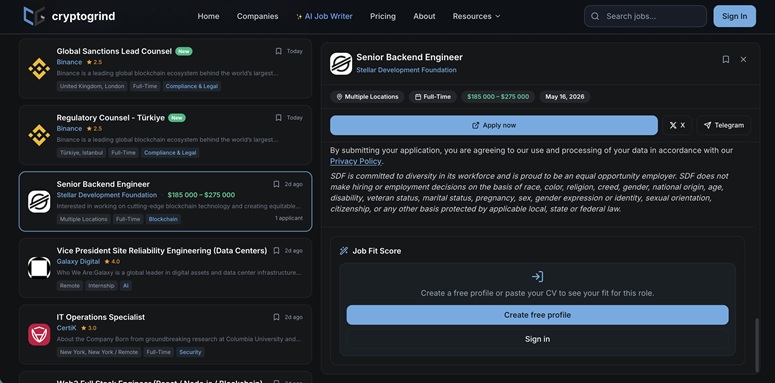Open Stellar Development Foundation link in detail panel
Image resolution: width=775 pixels, height=383 pixels.
[406, 70]
